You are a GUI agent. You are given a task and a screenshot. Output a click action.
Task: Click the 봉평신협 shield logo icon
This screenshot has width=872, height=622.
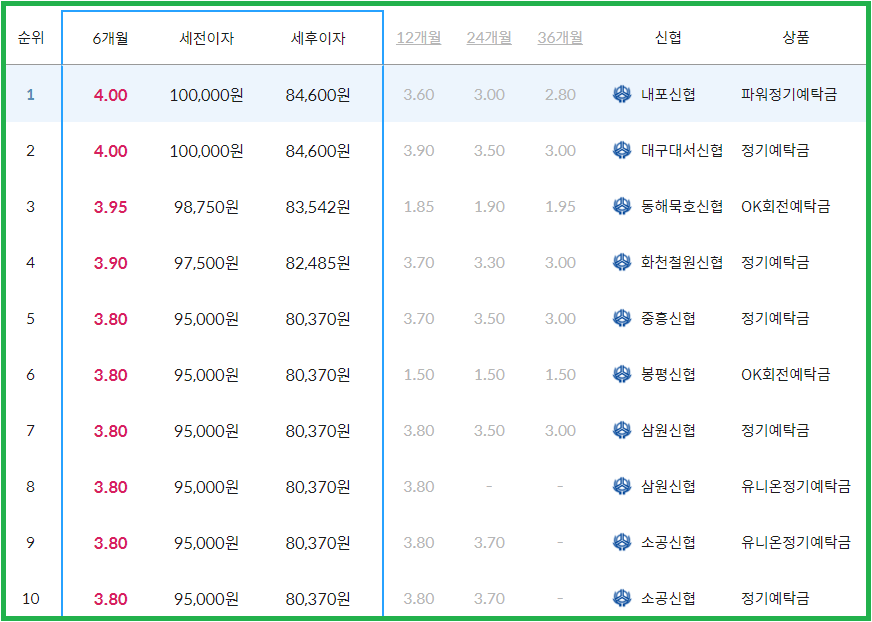pyautogui.click(x=621, y=372)
